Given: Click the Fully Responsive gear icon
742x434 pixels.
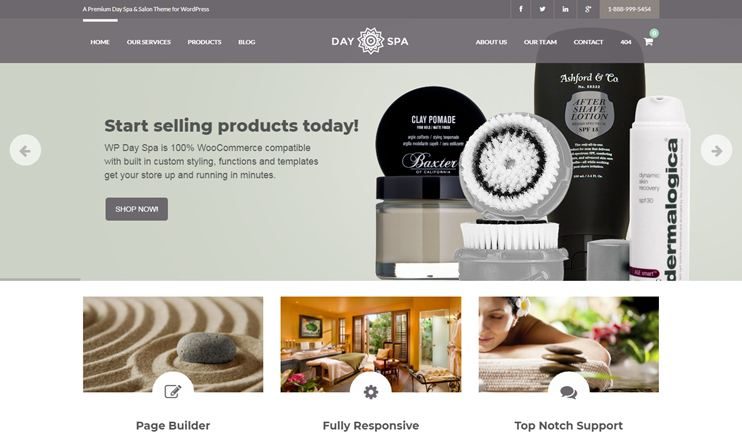Looking at the screenshot, I should 371,391.
